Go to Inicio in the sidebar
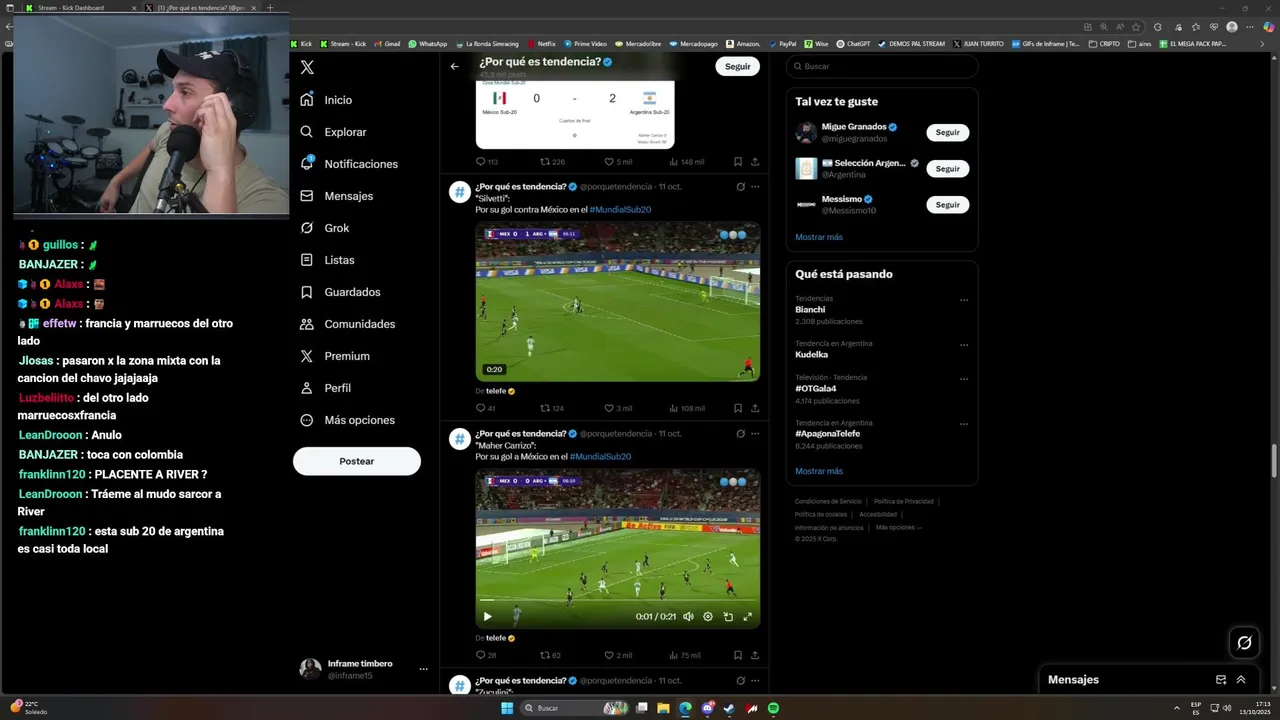Image resolution: width=1280 pixels, height=720 pixels. pyautogui.click(x=326, y=100)
